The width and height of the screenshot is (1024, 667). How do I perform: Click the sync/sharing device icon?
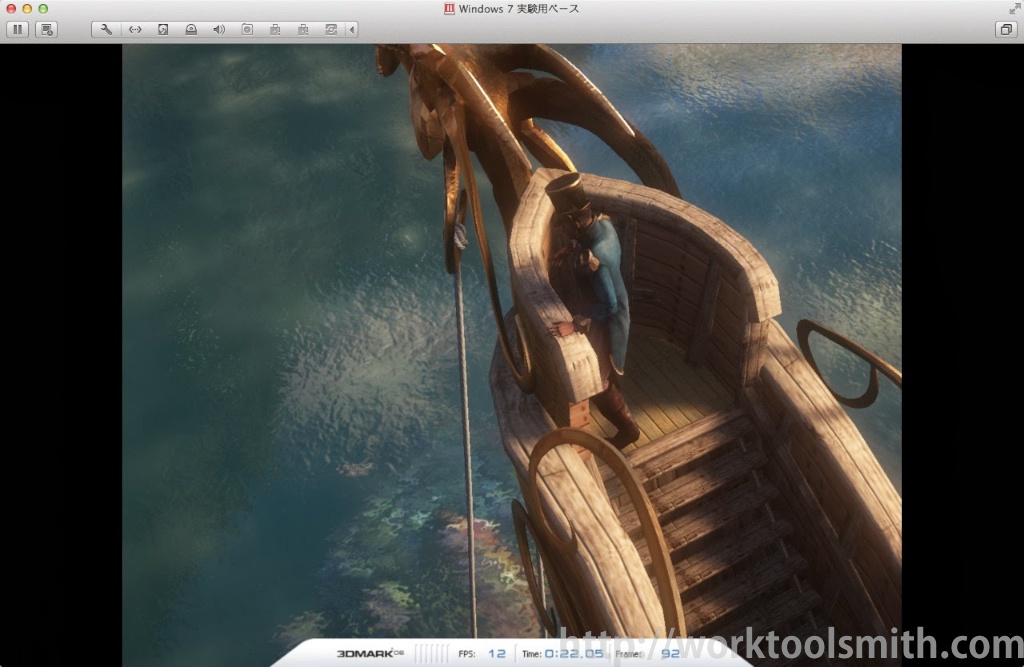pyautogui.click(x=332, y=29)
